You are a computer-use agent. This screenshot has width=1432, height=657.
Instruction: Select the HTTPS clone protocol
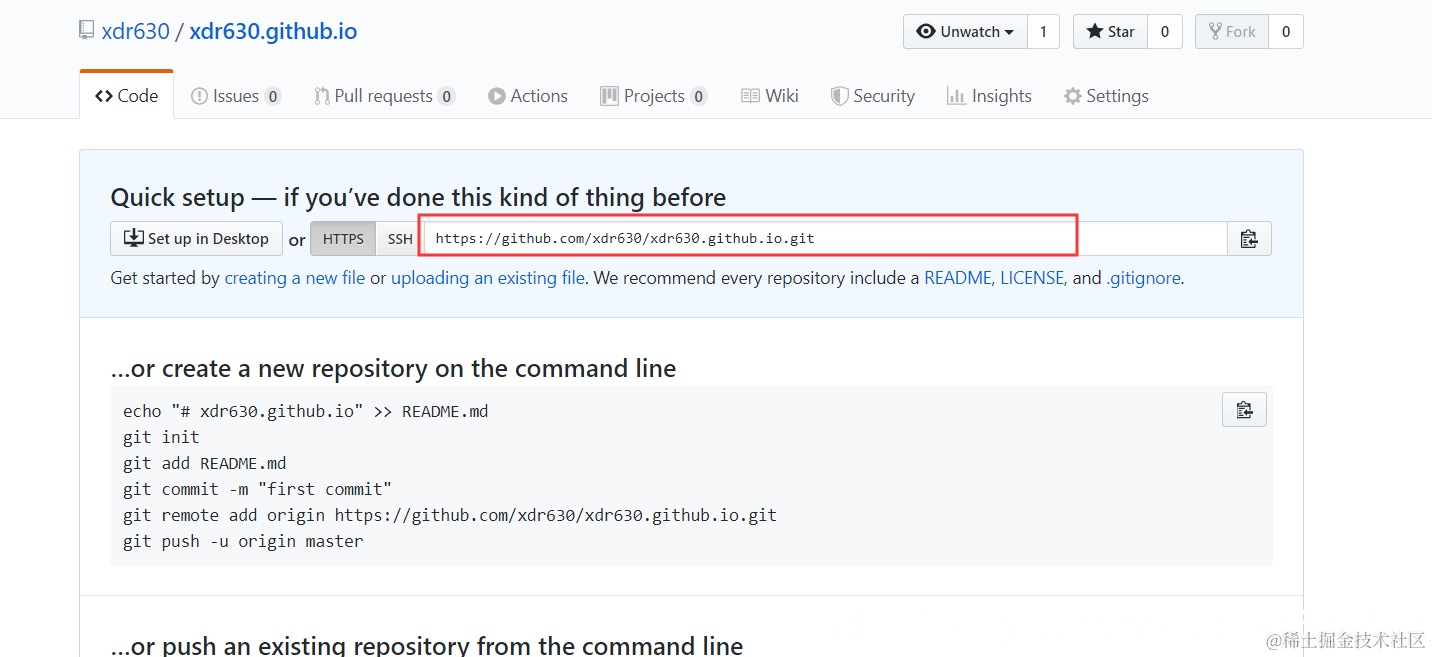[x=343, y=239]
